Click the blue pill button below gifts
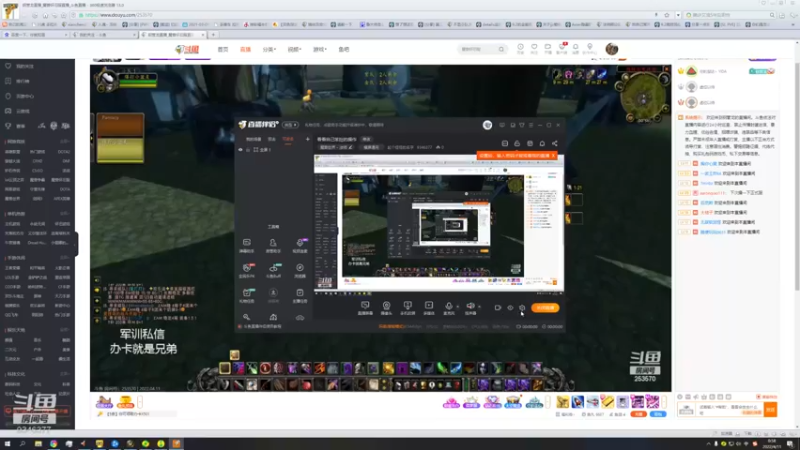 pyautogui.click(x=658, y=414)
